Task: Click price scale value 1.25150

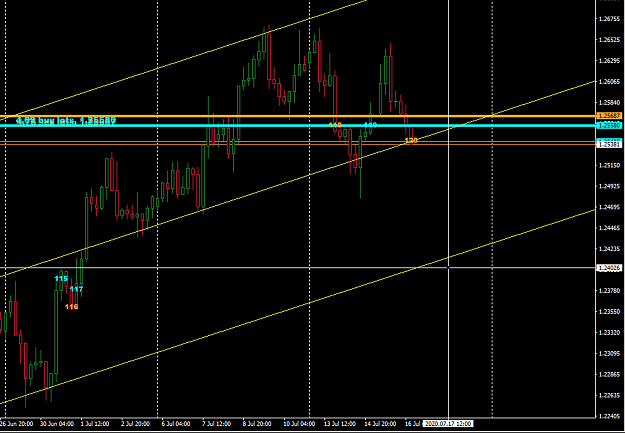Action: click(609, 165)
